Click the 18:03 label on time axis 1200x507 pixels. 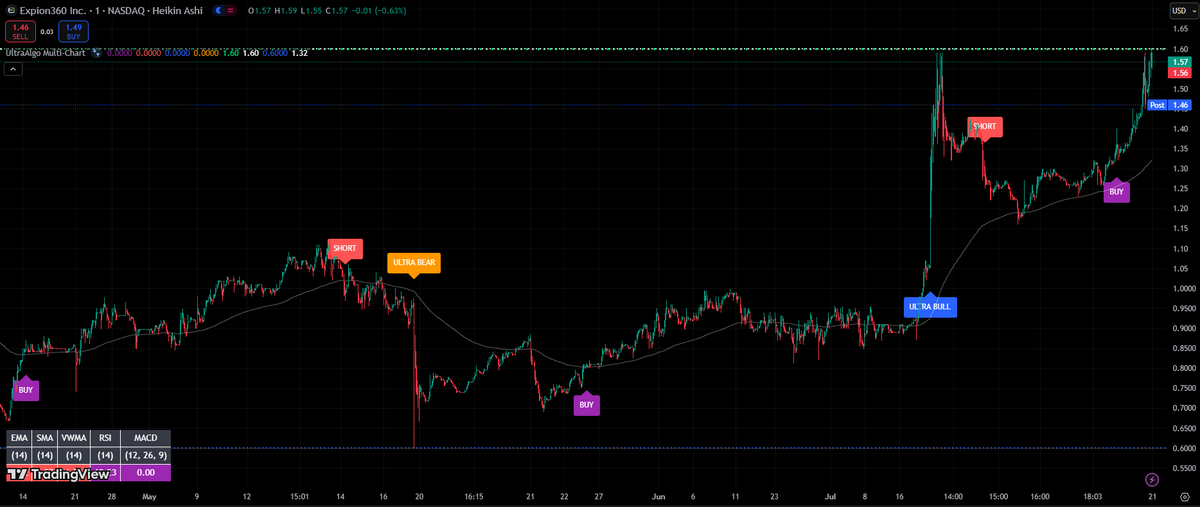[1092, 496]
